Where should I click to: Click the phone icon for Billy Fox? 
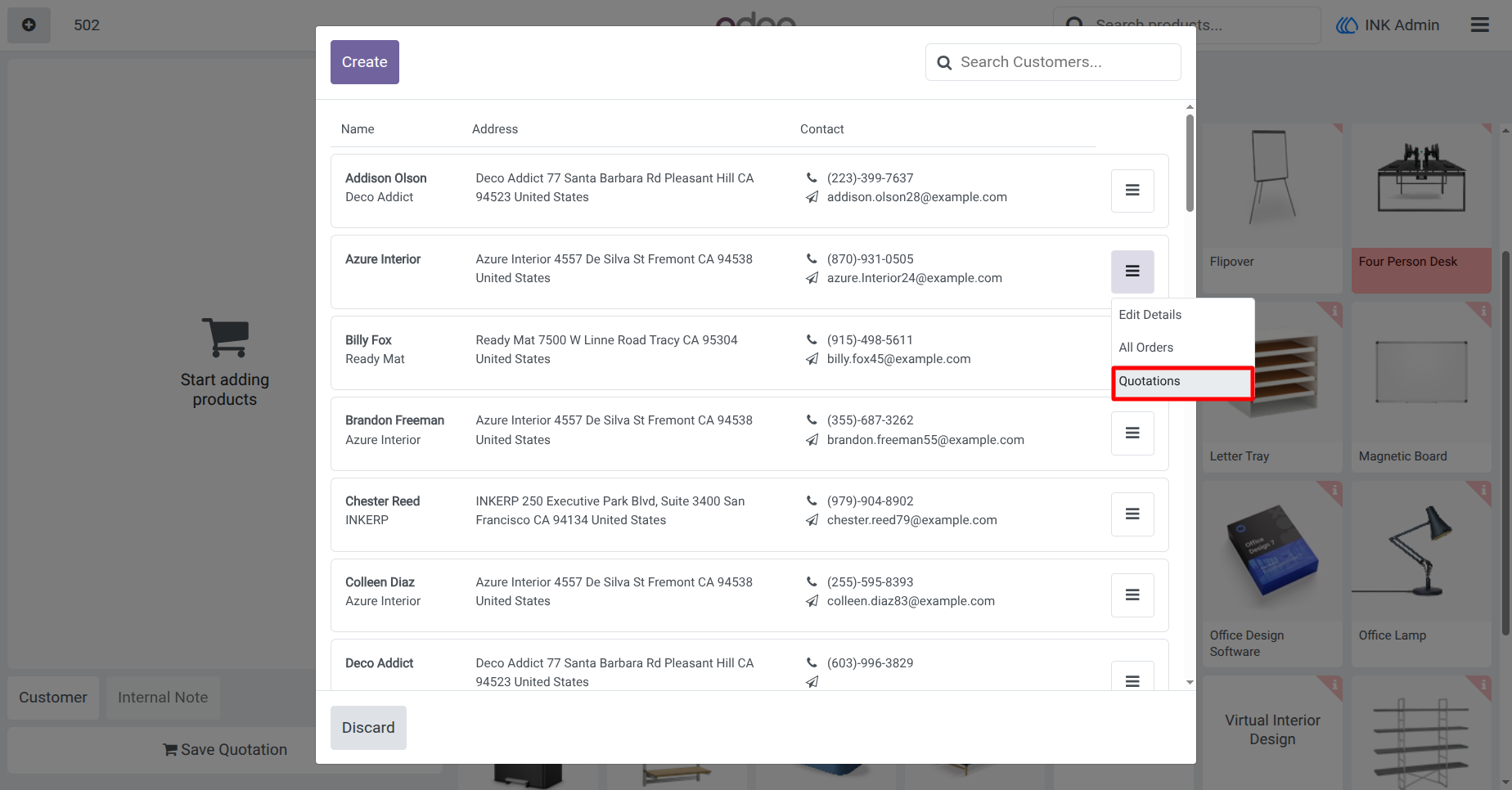[812, 339]
